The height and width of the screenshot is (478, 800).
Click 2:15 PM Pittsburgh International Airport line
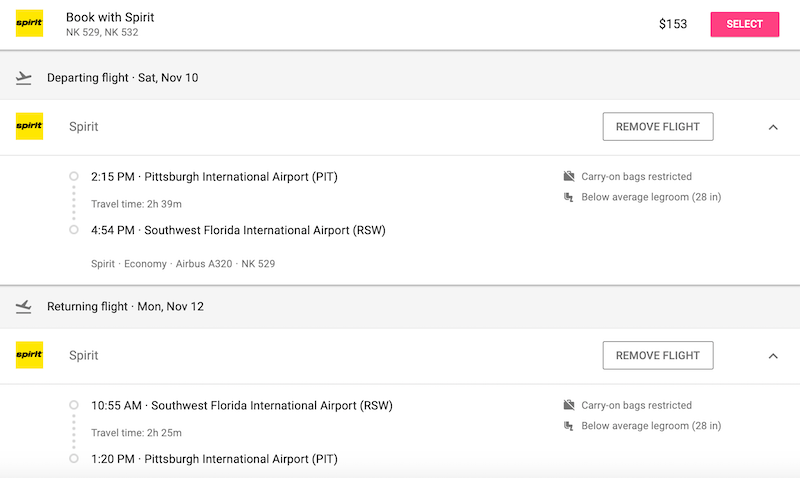pyautogui.click(x=214, y=177)
